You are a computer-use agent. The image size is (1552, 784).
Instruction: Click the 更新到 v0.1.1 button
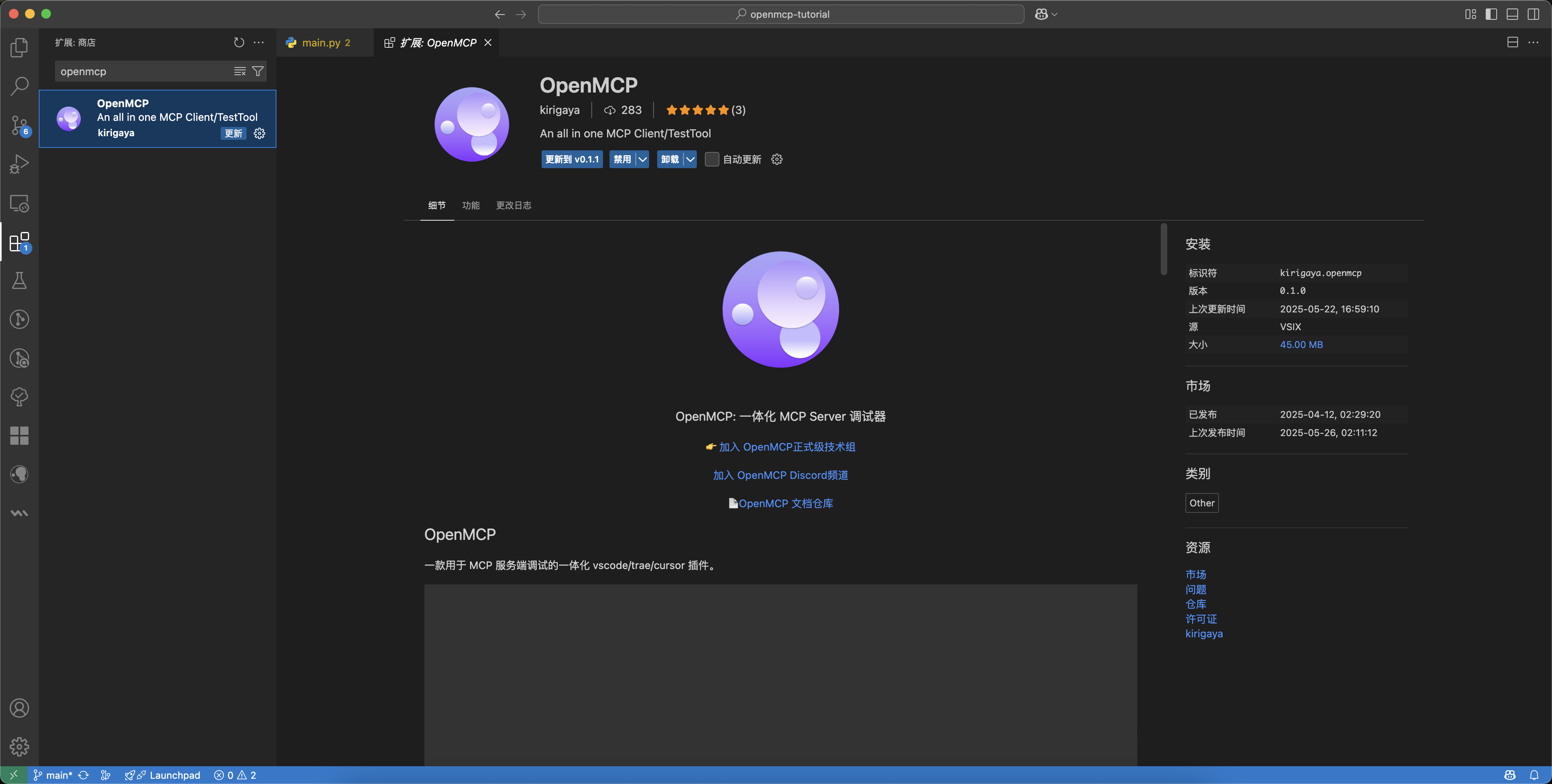(572, 159)
